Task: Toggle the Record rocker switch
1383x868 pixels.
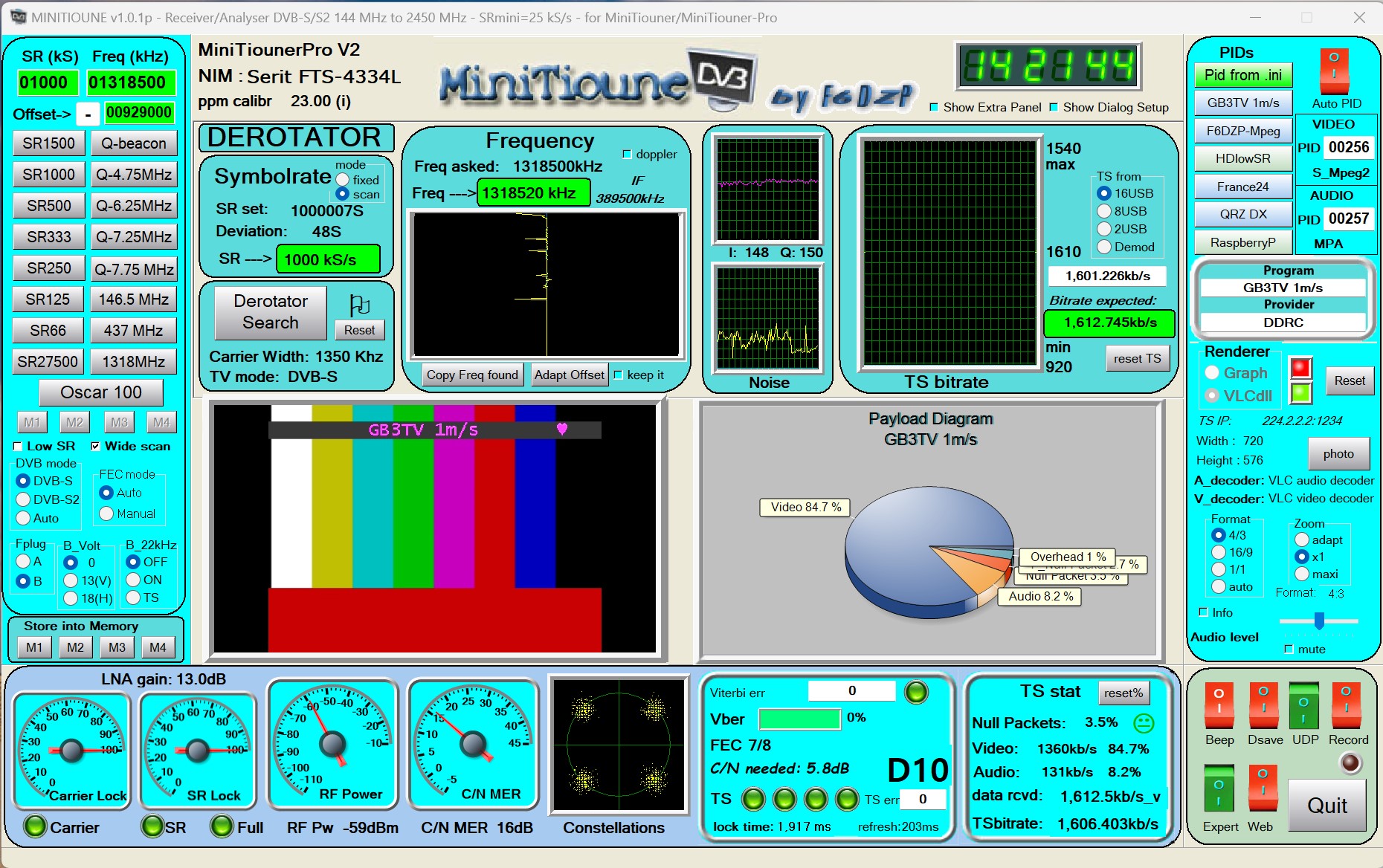Action: 1347,706
